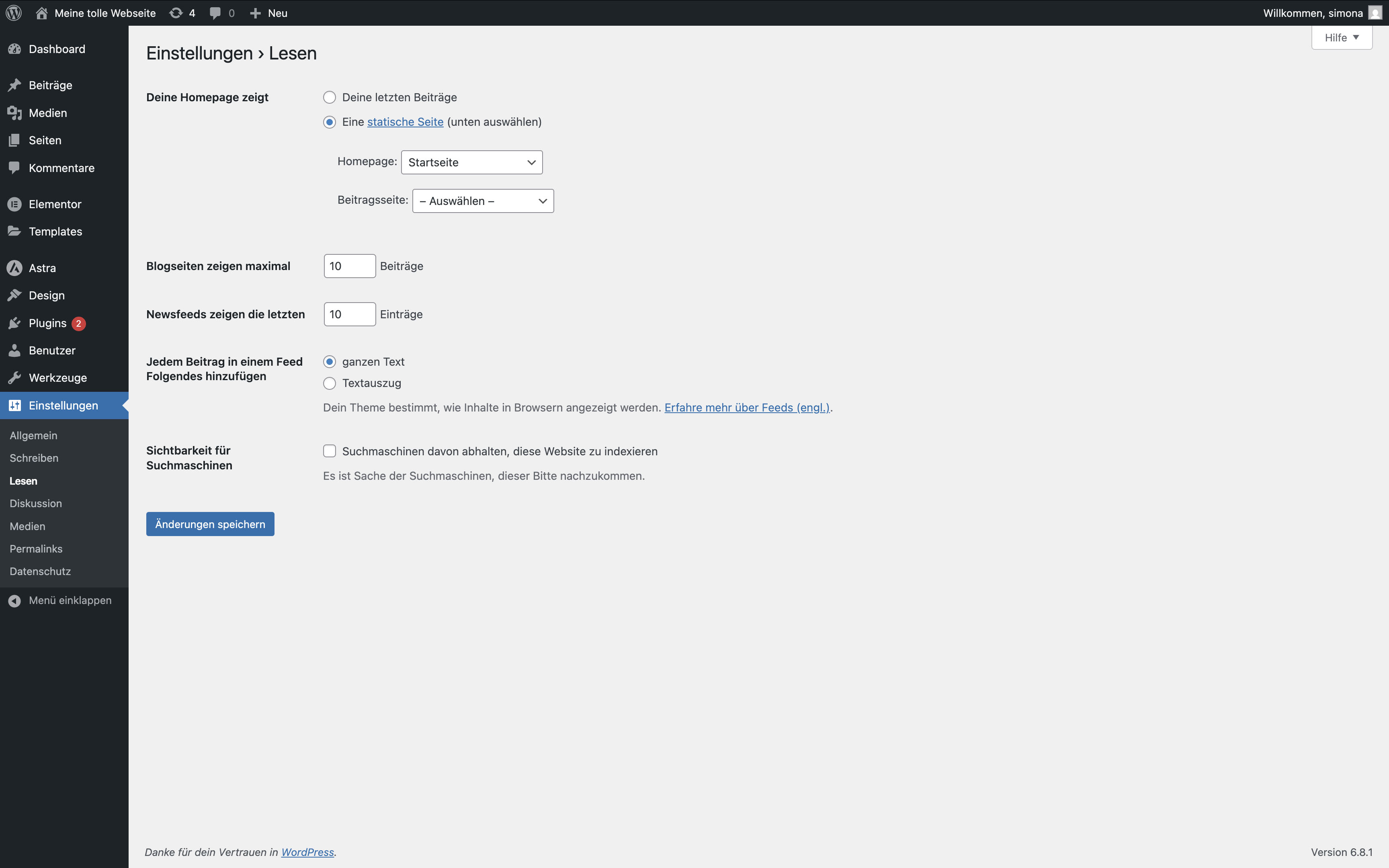Collapse menu via Menü einklappen arrow

coord(14,600)
